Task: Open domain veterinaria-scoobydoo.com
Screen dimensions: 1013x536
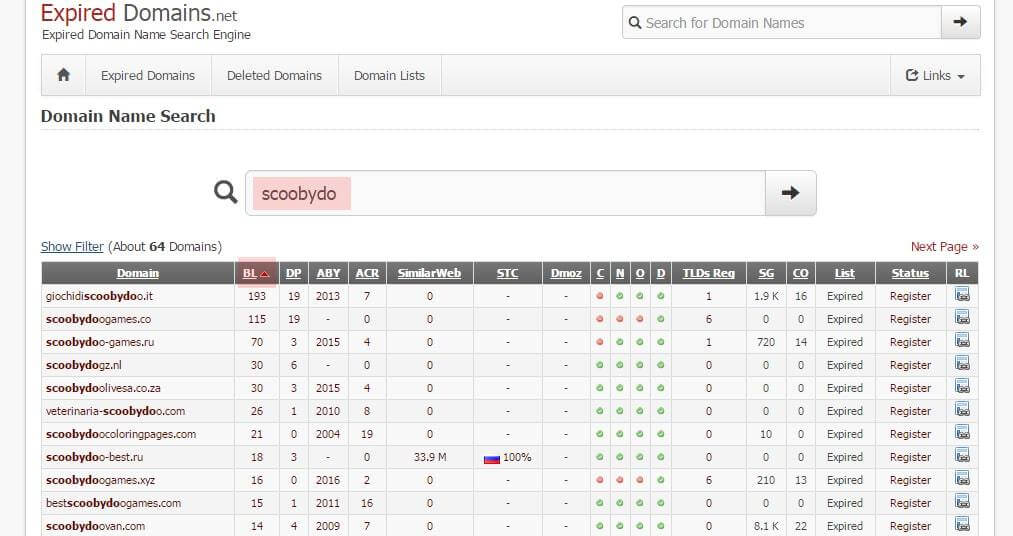Action: coord(115,411)
